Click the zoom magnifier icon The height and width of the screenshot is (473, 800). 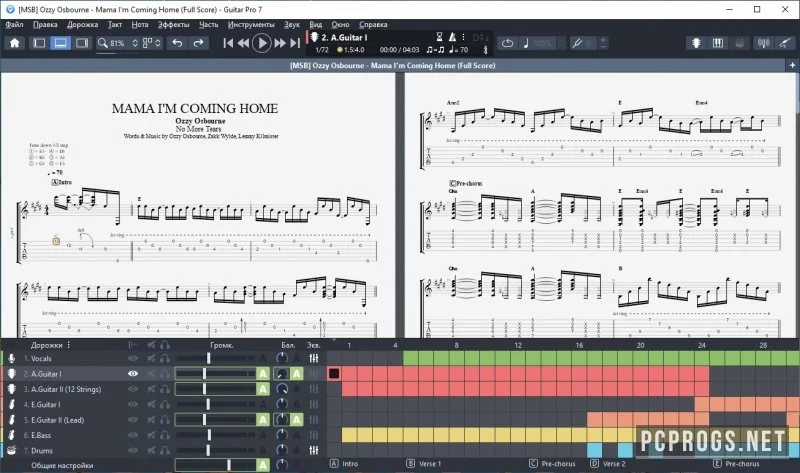coord(103,43)
